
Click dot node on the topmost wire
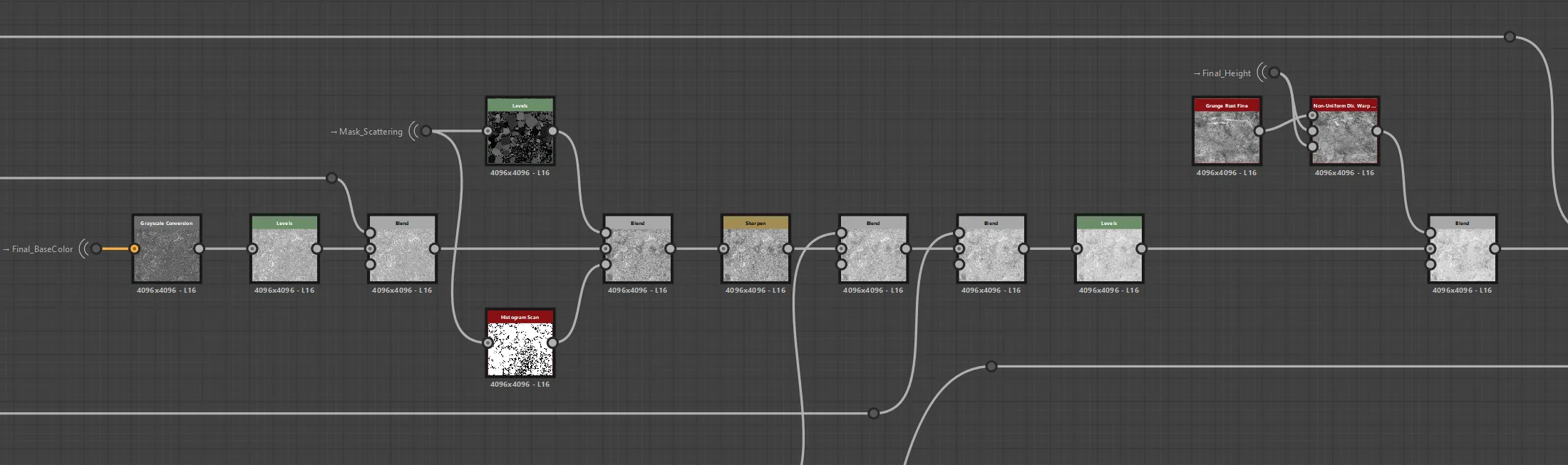[1510, 37]
